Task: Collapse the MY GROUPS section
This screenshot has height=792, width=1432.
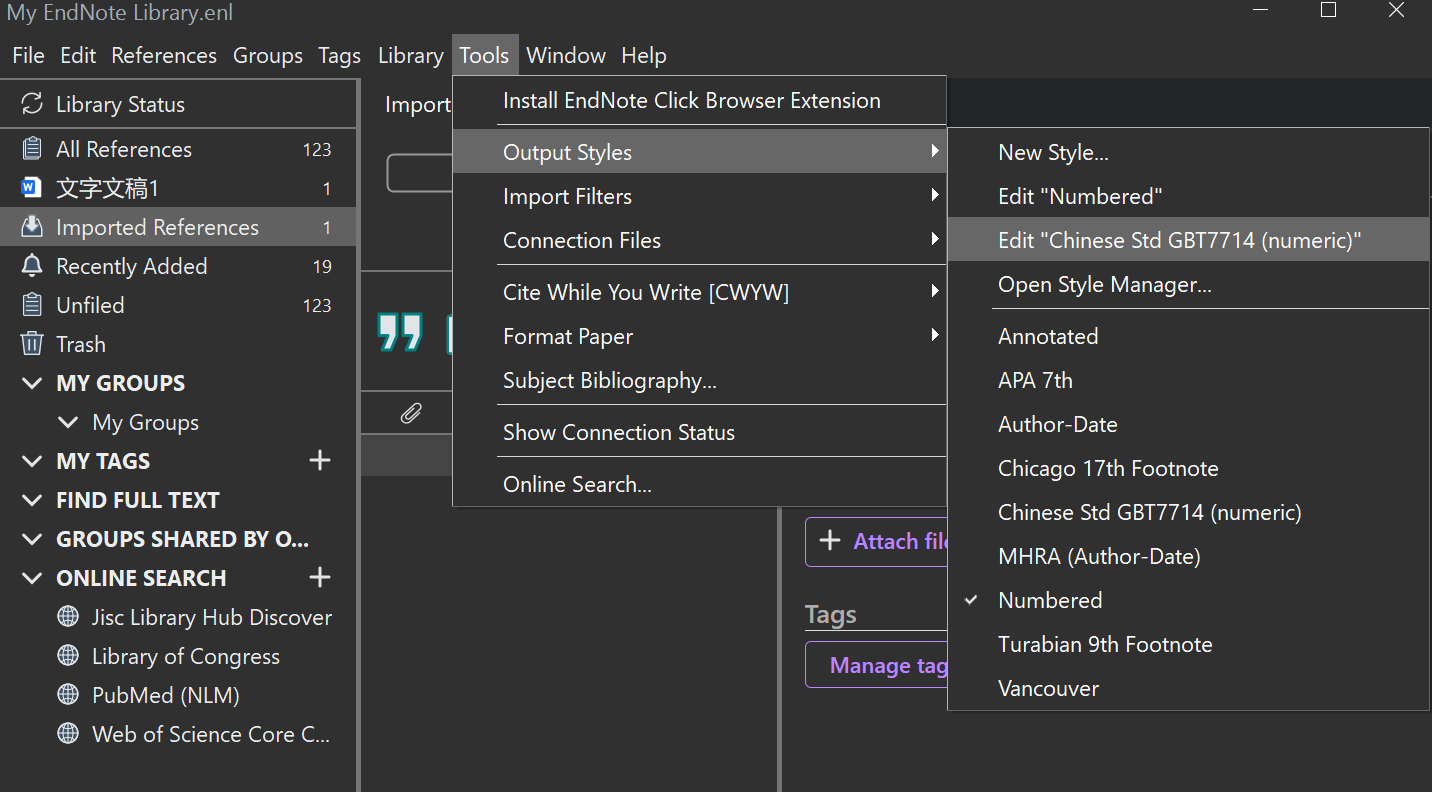Action: pos(33,383)
